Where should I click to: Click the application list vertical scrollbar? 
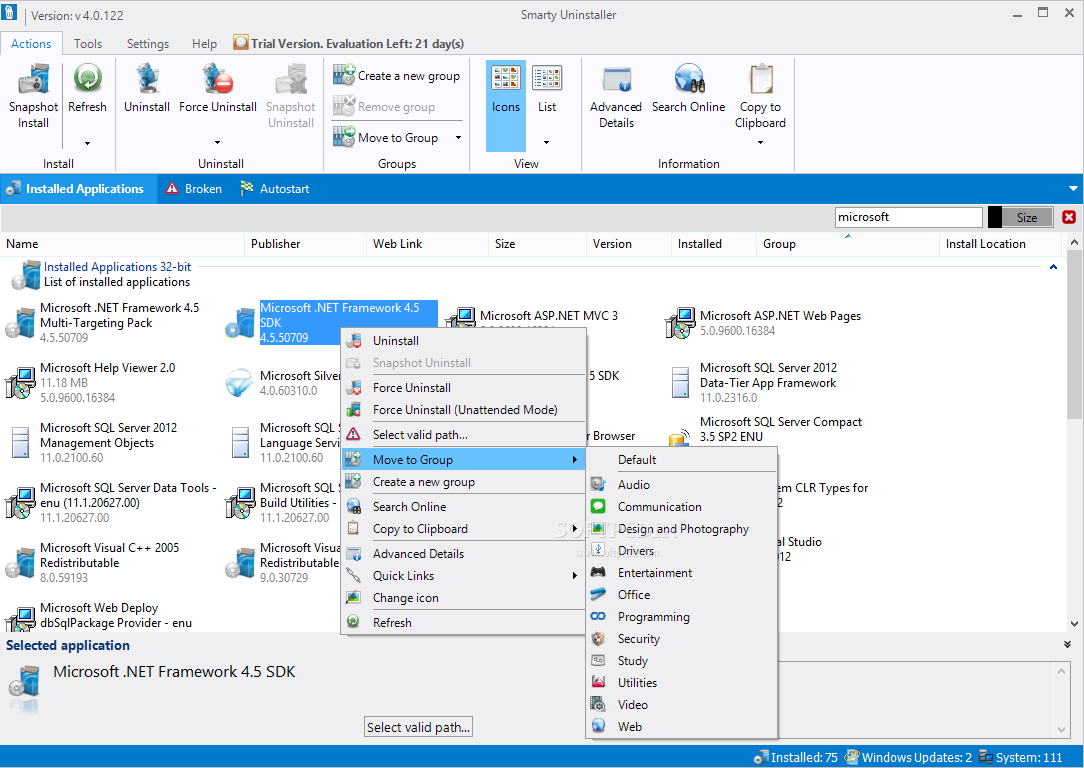1074,435
